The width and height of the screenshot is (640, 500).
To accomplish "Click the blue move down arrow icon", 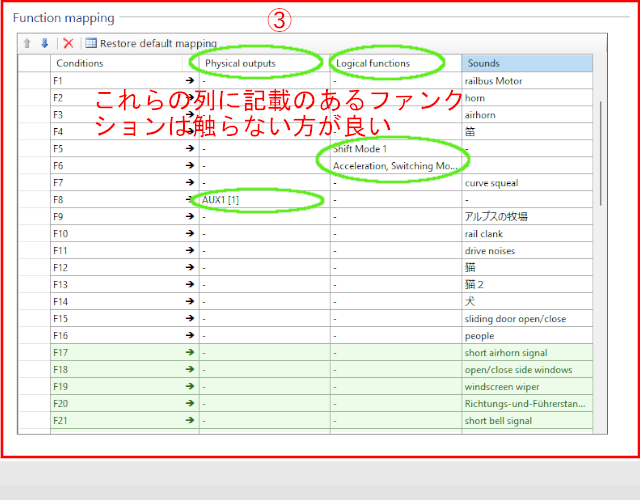I will [44, 43].
